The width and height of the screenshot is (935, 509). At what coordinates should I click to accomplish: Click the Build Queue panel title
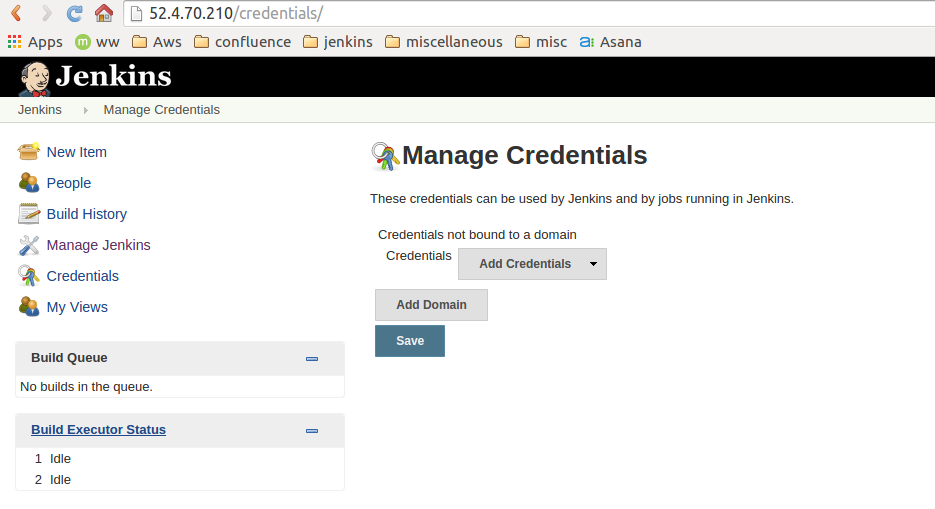69,358
